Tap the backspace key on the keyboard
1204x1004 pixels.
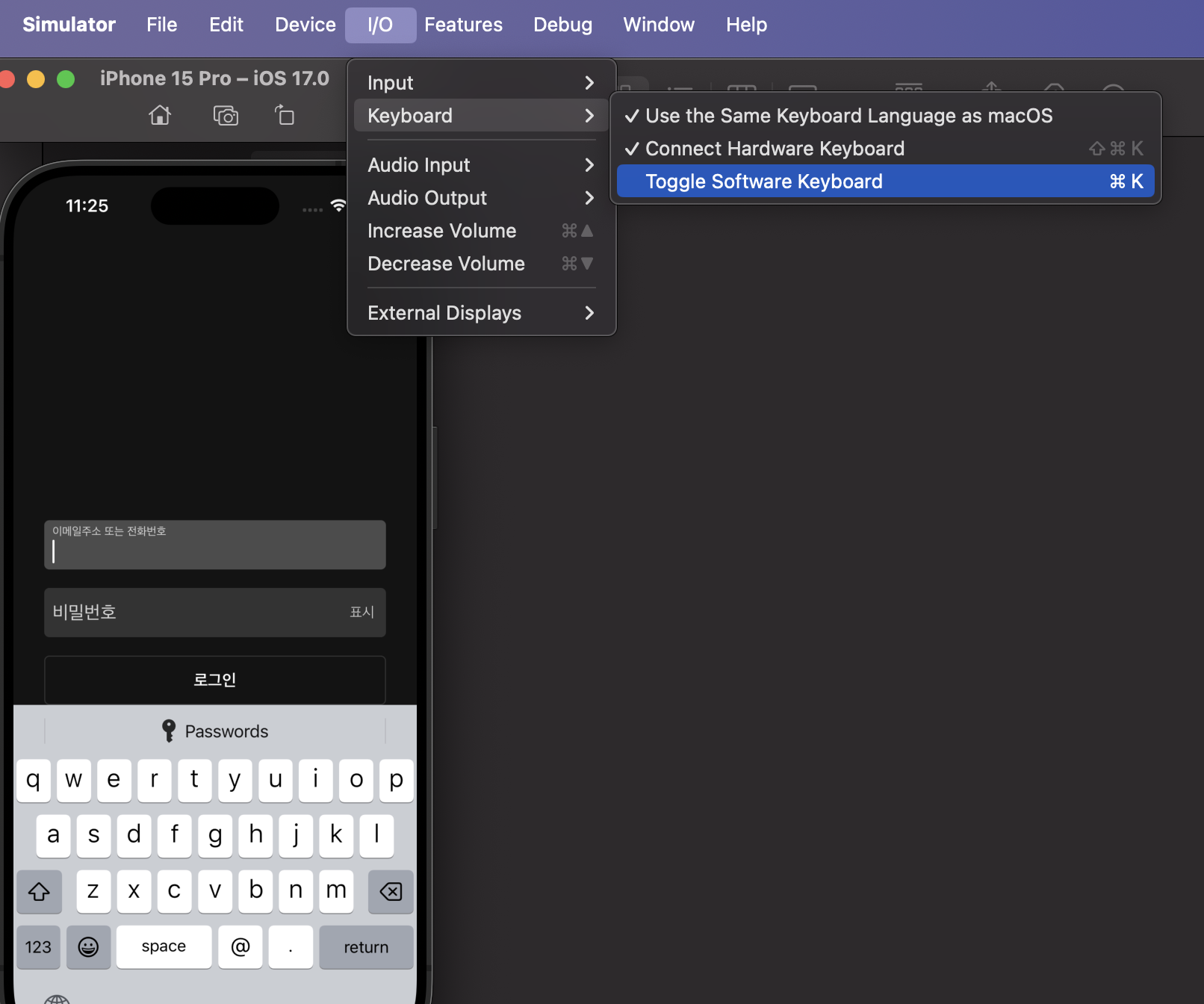pos(391,890)
